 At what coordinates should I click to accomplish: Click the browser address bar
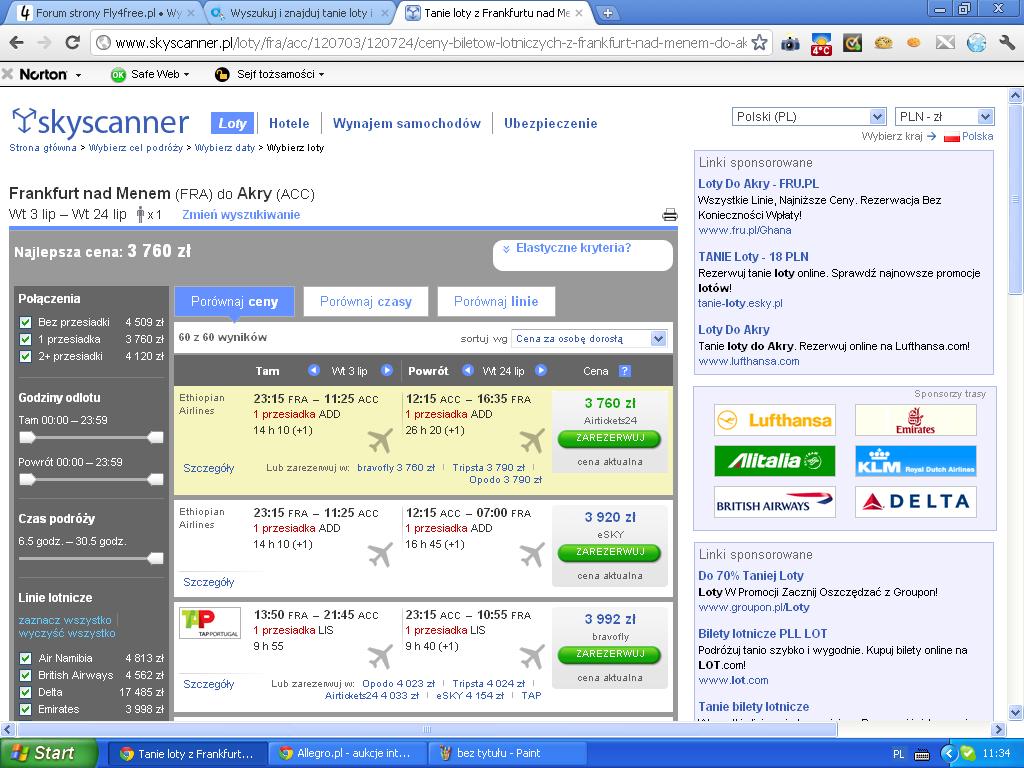[431, 43]
